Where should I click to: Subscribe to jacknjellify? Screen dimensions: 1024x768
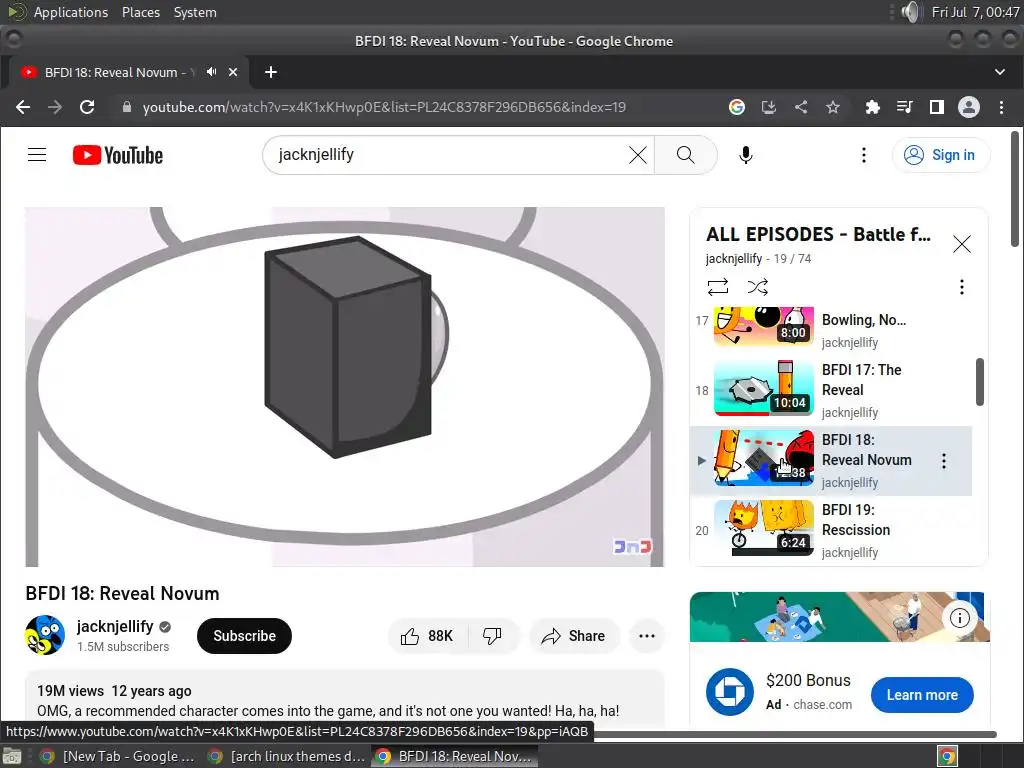(244, 636)
